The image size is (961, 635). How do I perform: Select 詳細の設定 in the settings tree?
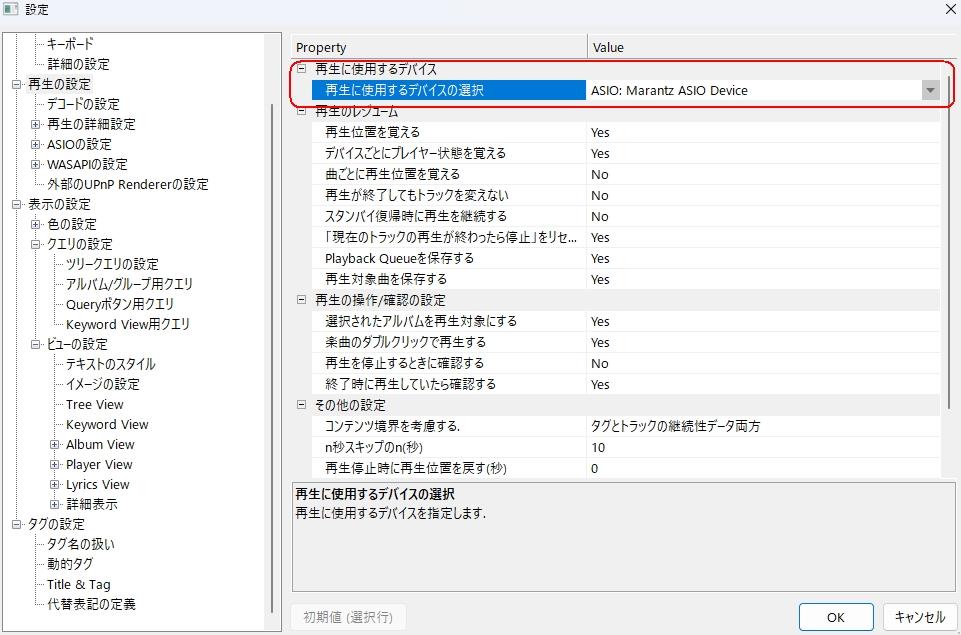[78, 64]
